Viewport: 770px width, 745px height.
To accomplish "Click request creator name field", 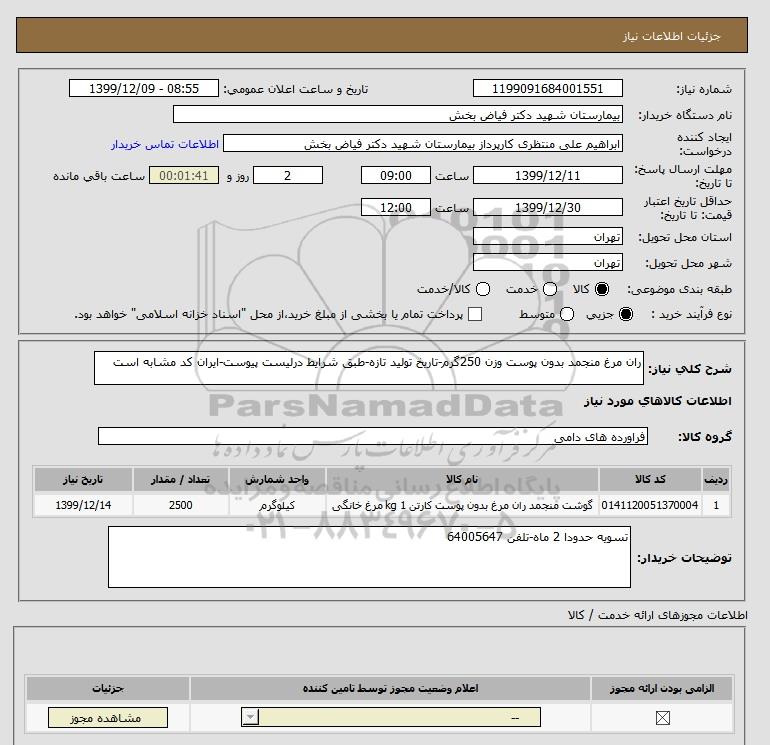I will 423,143.
